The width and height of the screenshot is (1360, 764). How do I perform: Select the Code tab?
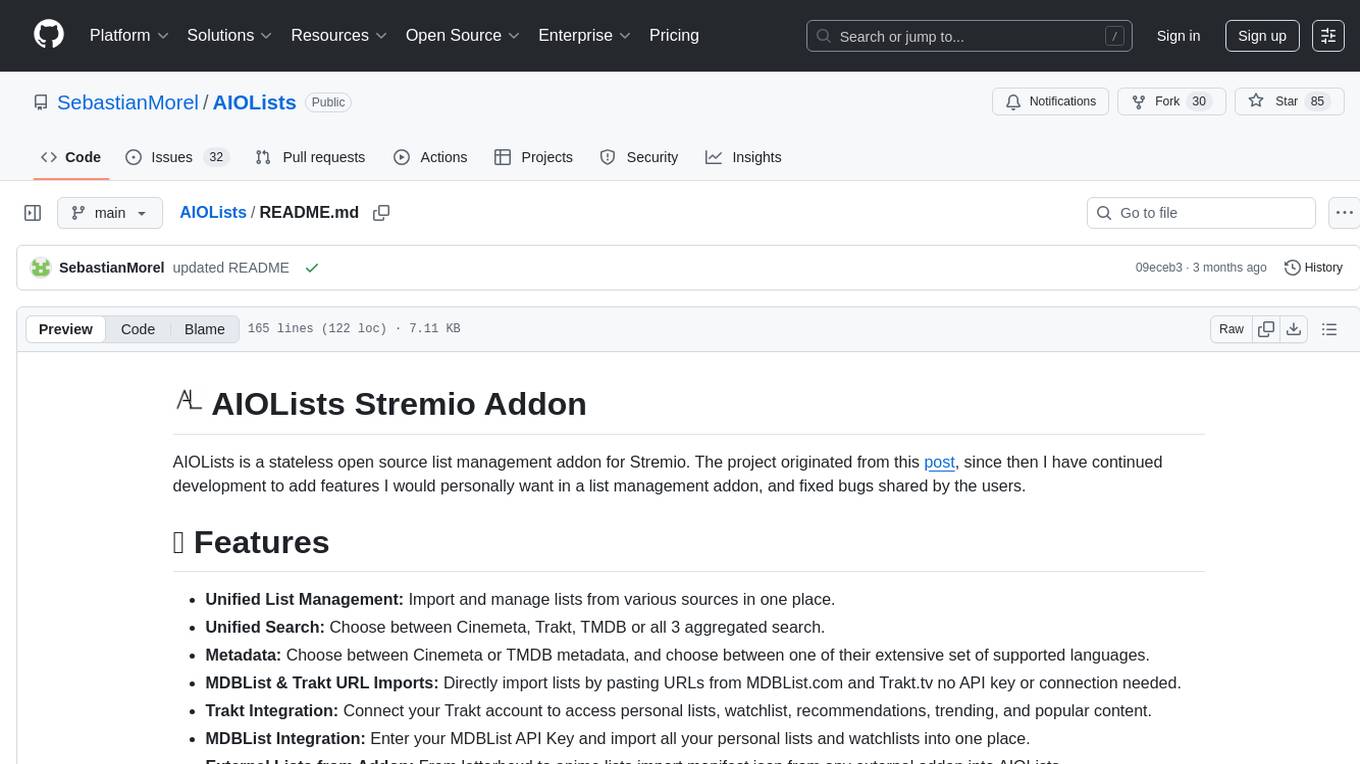point(70,157)
